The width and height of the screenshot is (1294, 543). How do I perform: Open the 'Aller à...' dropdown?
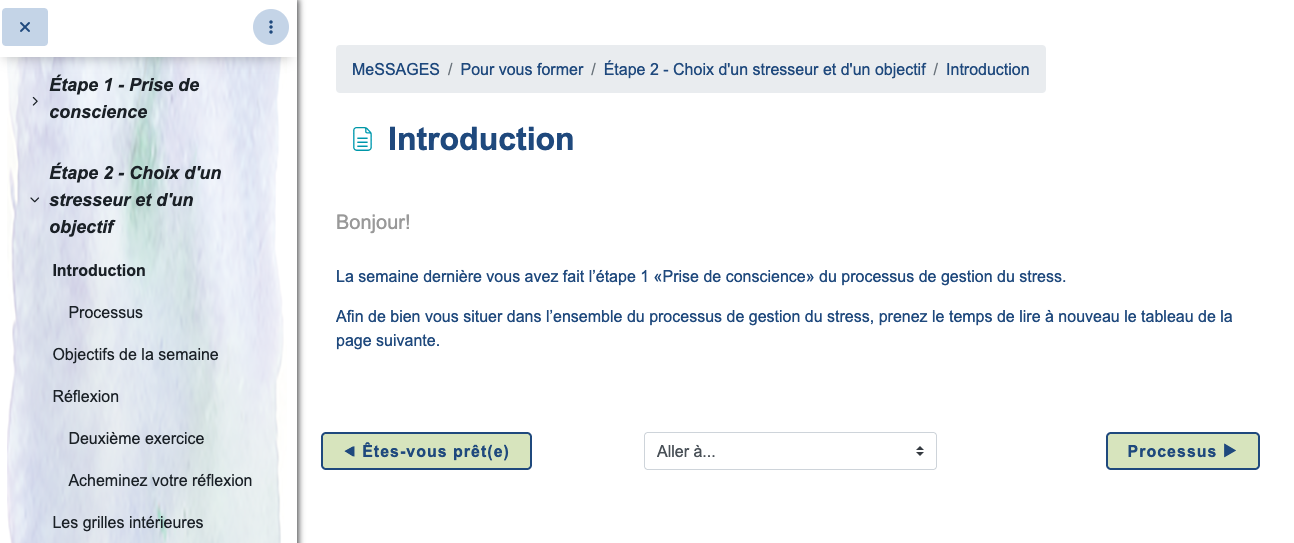pos(790,451)
